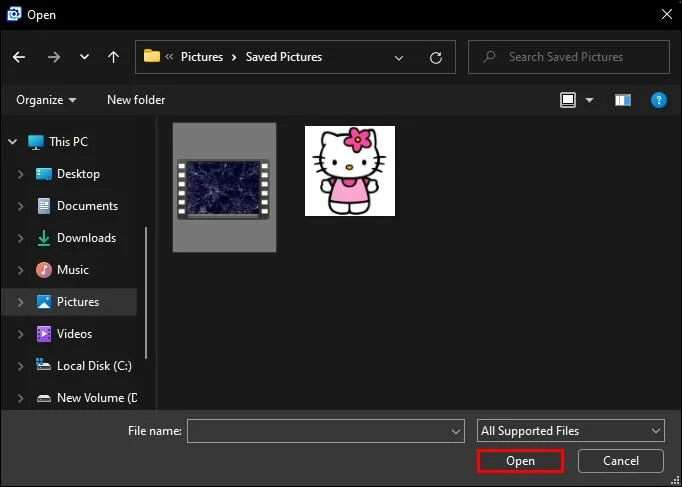682x487 pixels.
Task: Go up one folder level
Action: pos(114,57)
